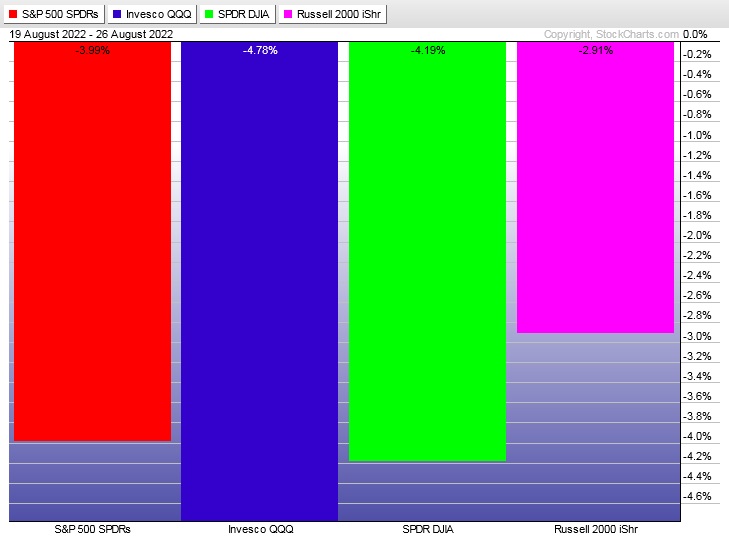Click the -4.19% value label
This screenshot has height=548, width=729.
pos(428,50)
